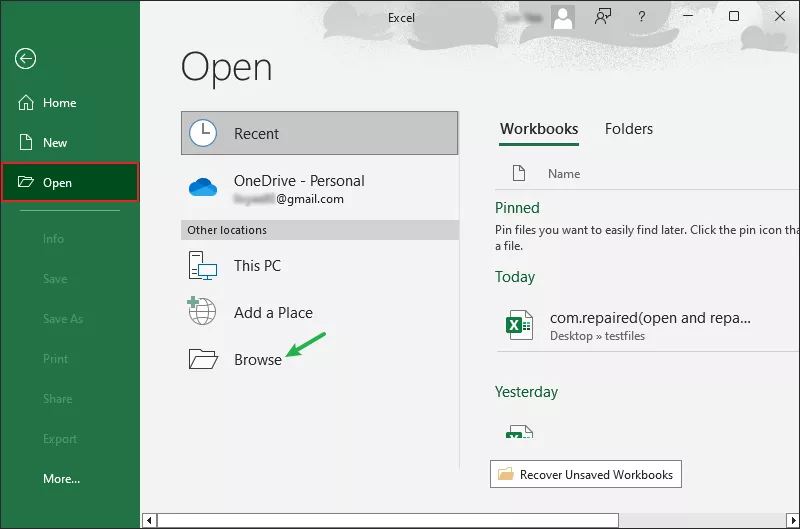Click the This PC computer icon
This screenshot has width=800, height=529.
203,265
